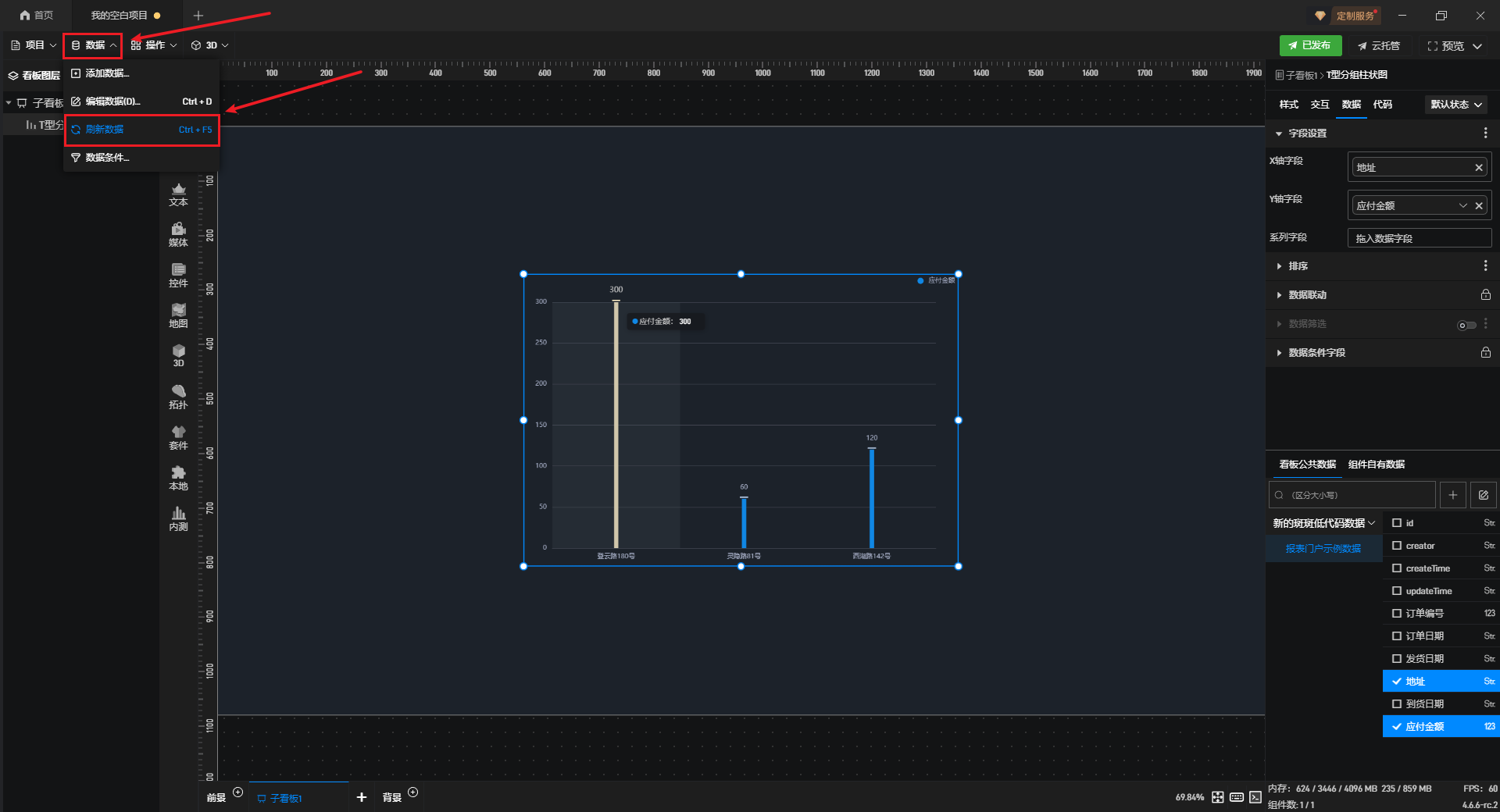The width and height of the screenshot is (1500, 812).
Task: Open the 文本 text component category
Action: tap(178, 194)
